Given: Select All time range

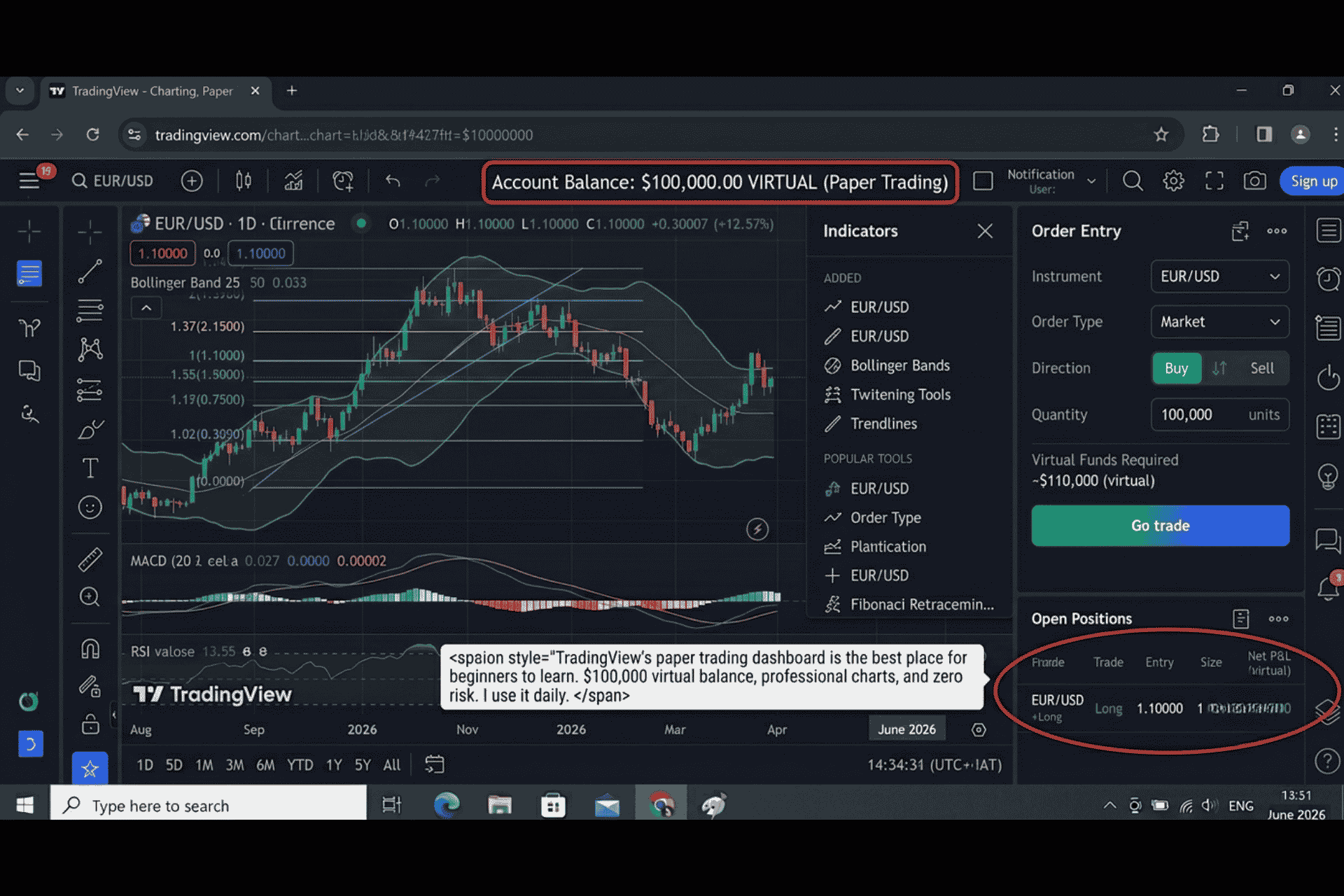Looking at the screenshot, I should tap(392, 765).
